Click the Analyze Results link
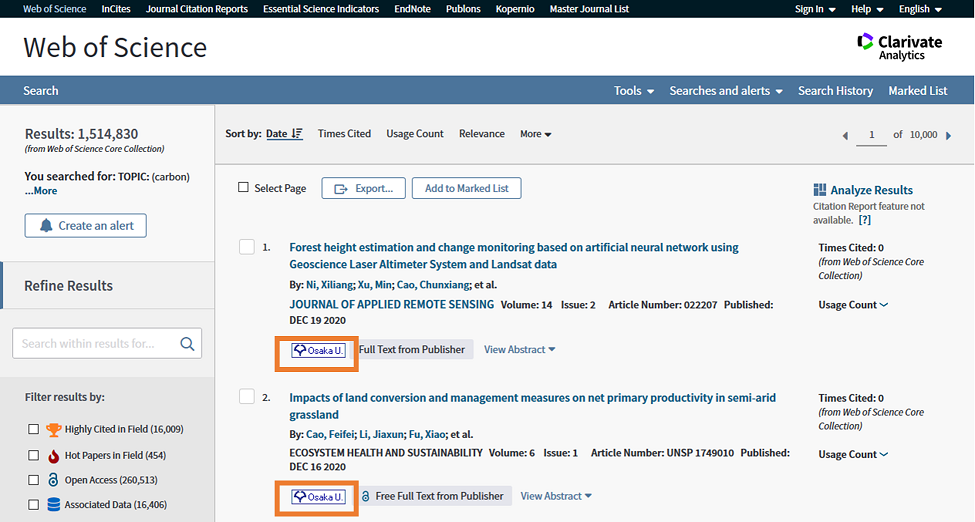This screenshot has width=975, height=522. [x=872, y=190]
